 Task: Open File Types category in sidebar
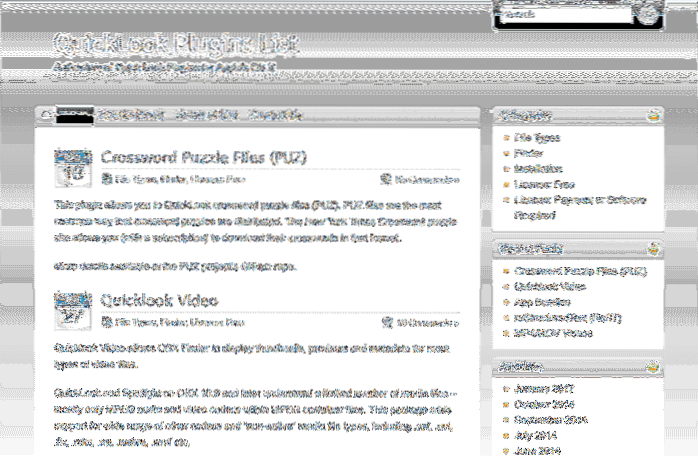tap(537, 138)
